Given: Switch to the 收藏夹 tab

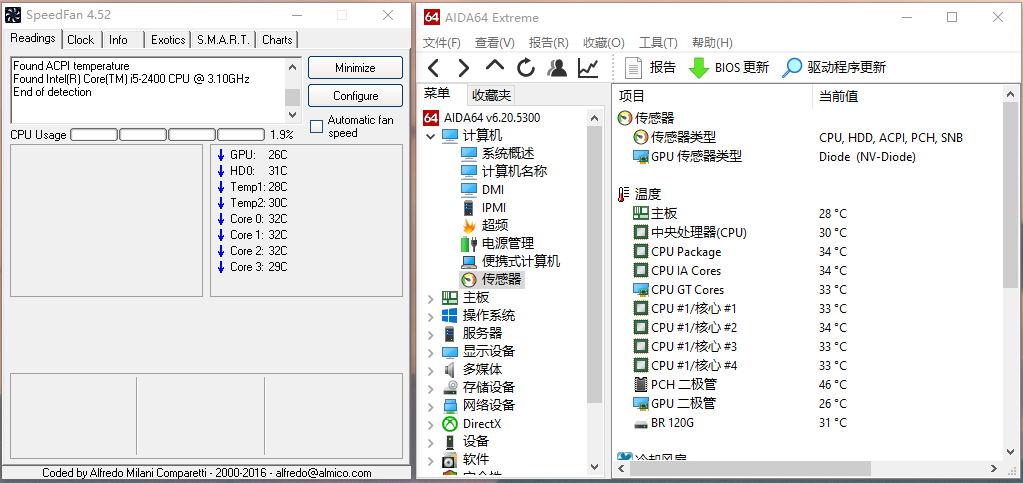Looking at the screenshot, I should (x=491, y=95).
